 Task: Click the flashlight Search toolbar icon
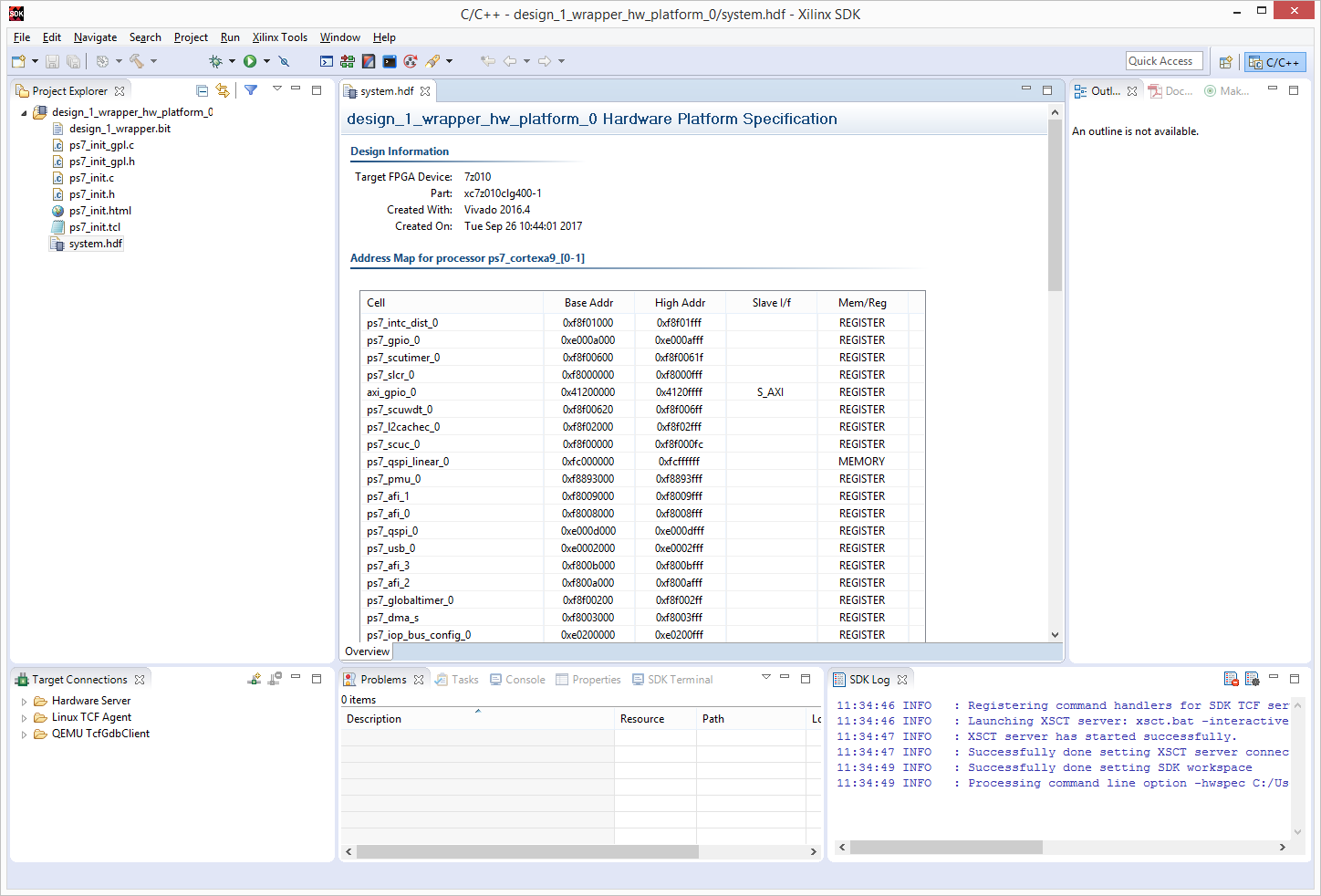click(x=432, y=61)
